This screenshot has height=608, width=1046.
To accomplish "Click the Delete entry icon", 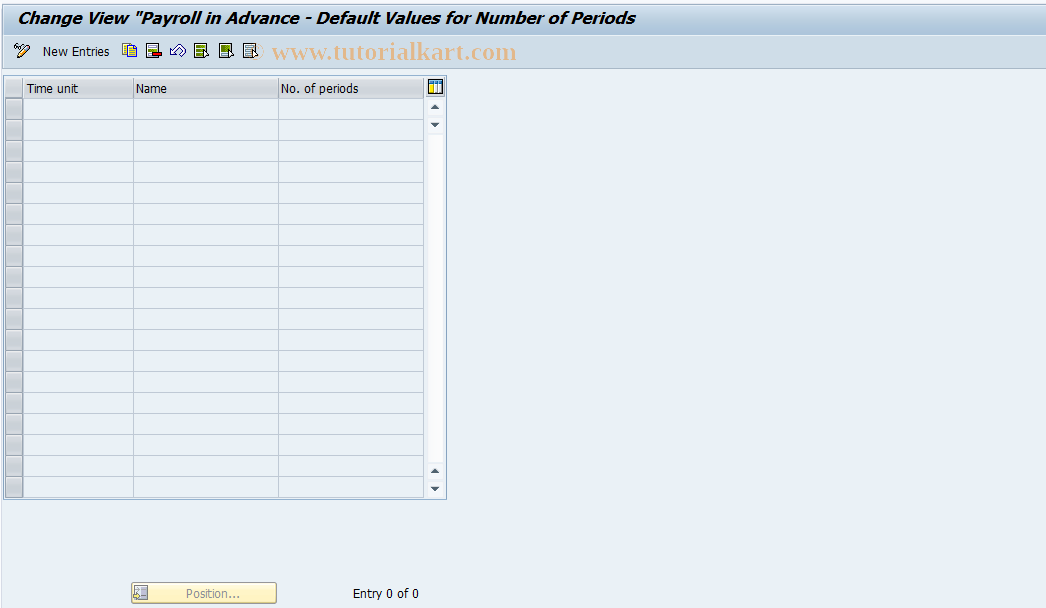I will 153,51.
